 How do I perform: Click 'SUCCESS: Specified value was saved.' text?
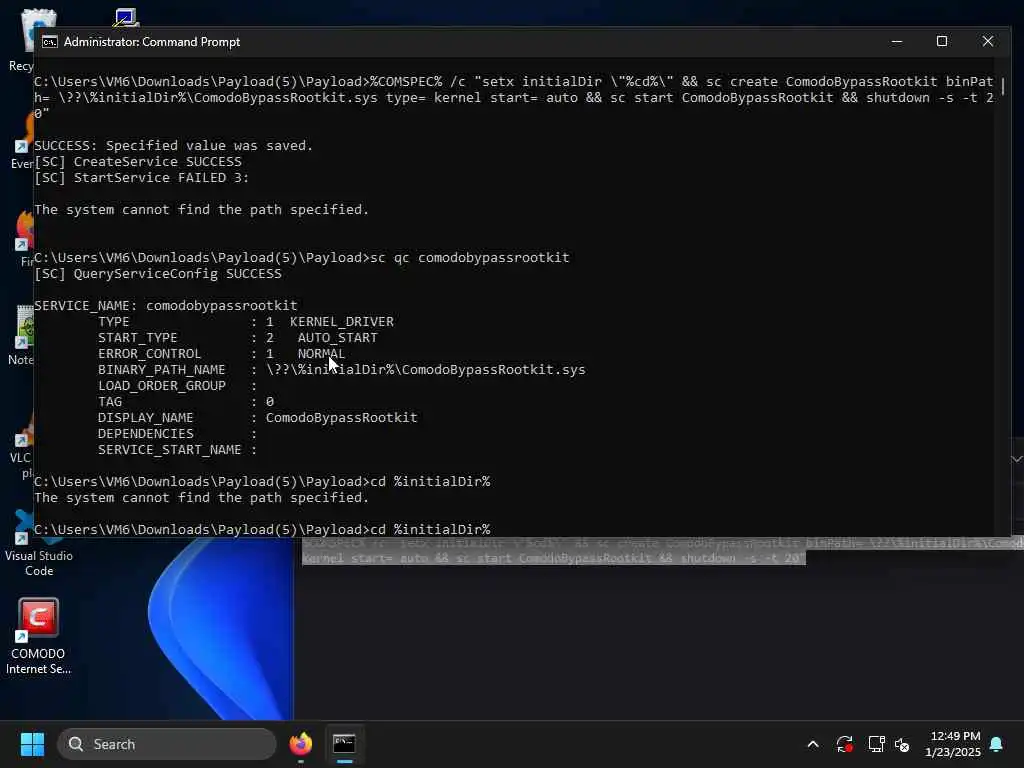(174, 146)
